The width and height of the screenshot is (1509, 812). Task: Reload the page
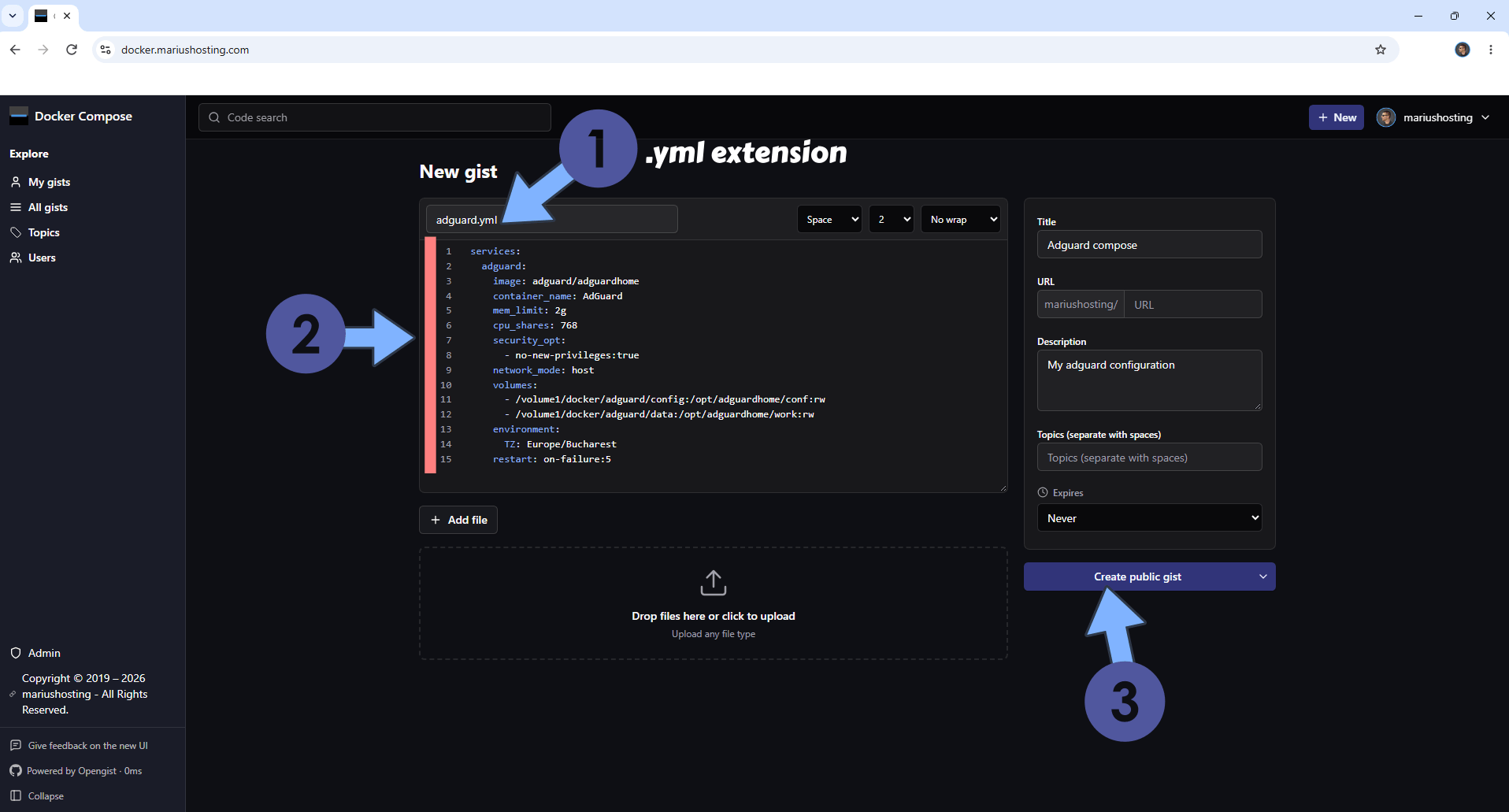[x=72, y=50]
